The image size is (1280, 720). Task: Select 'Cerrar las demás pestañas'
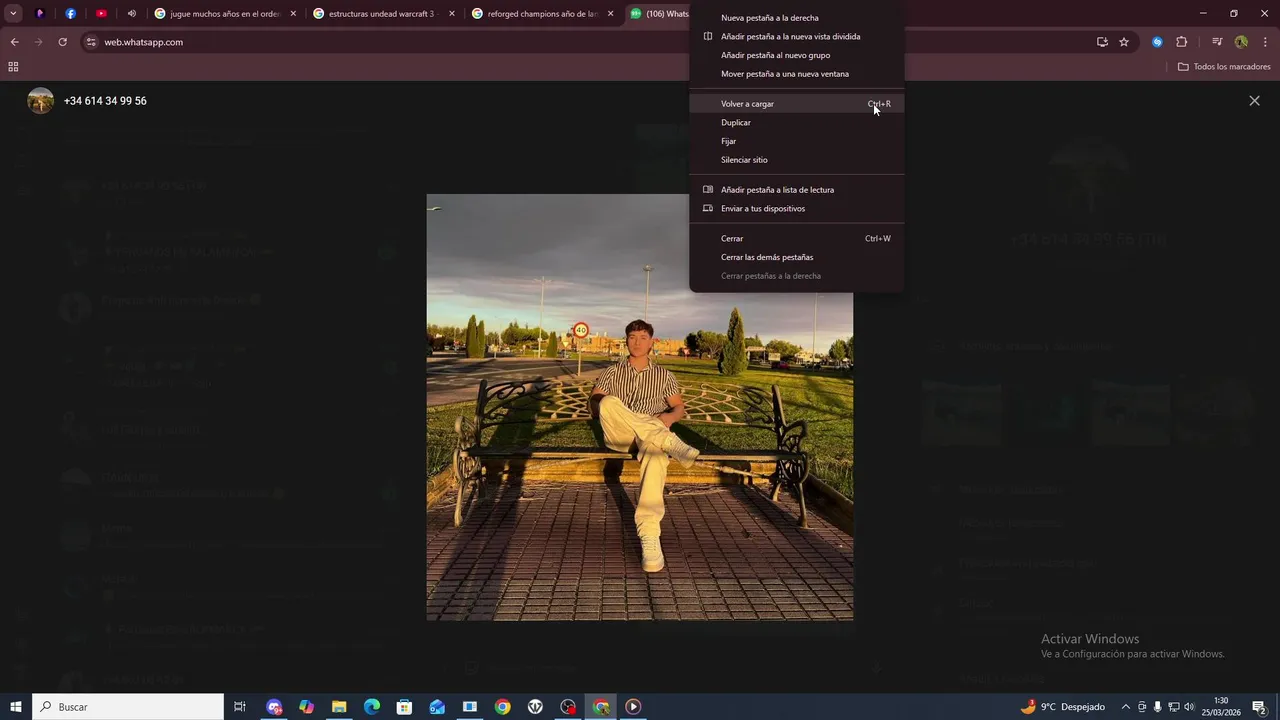coord(797,258)
